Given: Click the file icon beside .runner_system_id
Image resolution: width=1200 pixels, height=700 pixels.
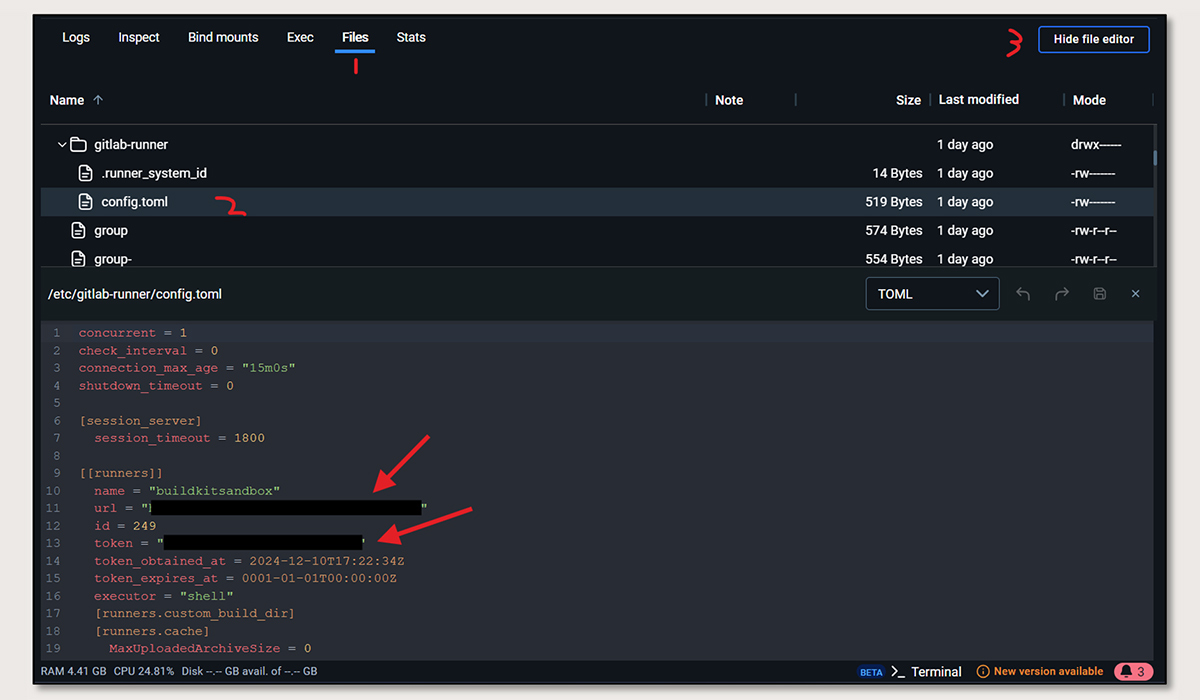Looking at the screenshot, I should pos(85,172).
